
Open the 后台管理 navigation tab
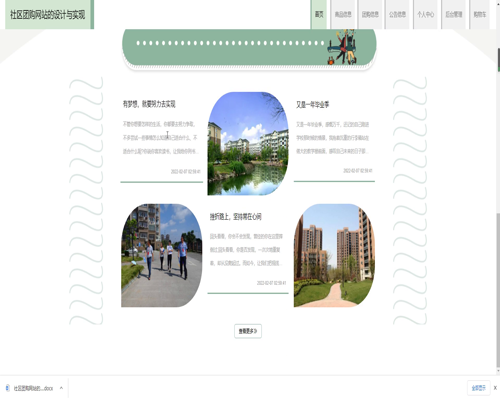(454, 14)
